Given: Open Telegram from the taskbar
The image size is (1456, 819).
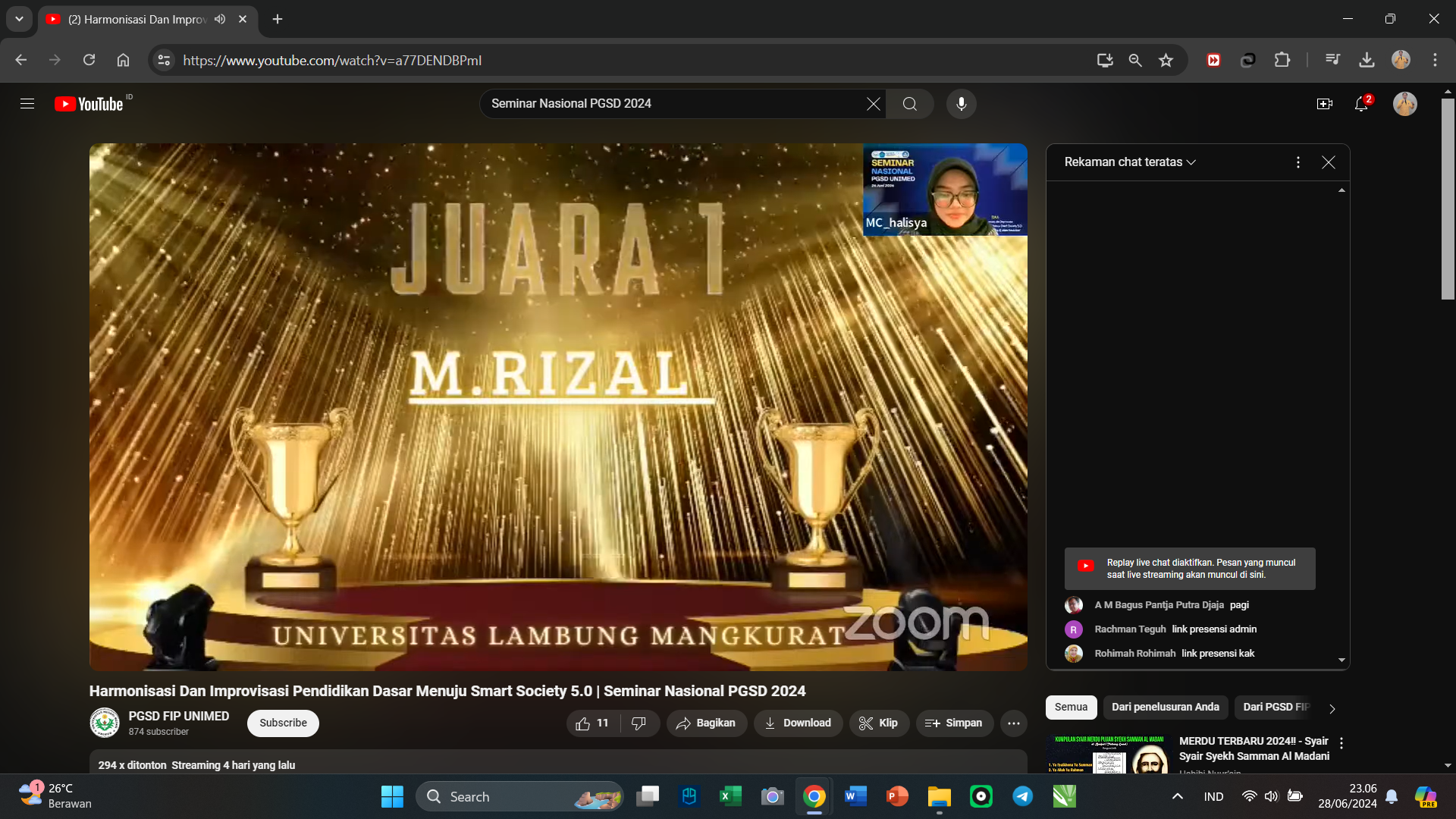Looking at the screenshot, I should point(1023,796).
